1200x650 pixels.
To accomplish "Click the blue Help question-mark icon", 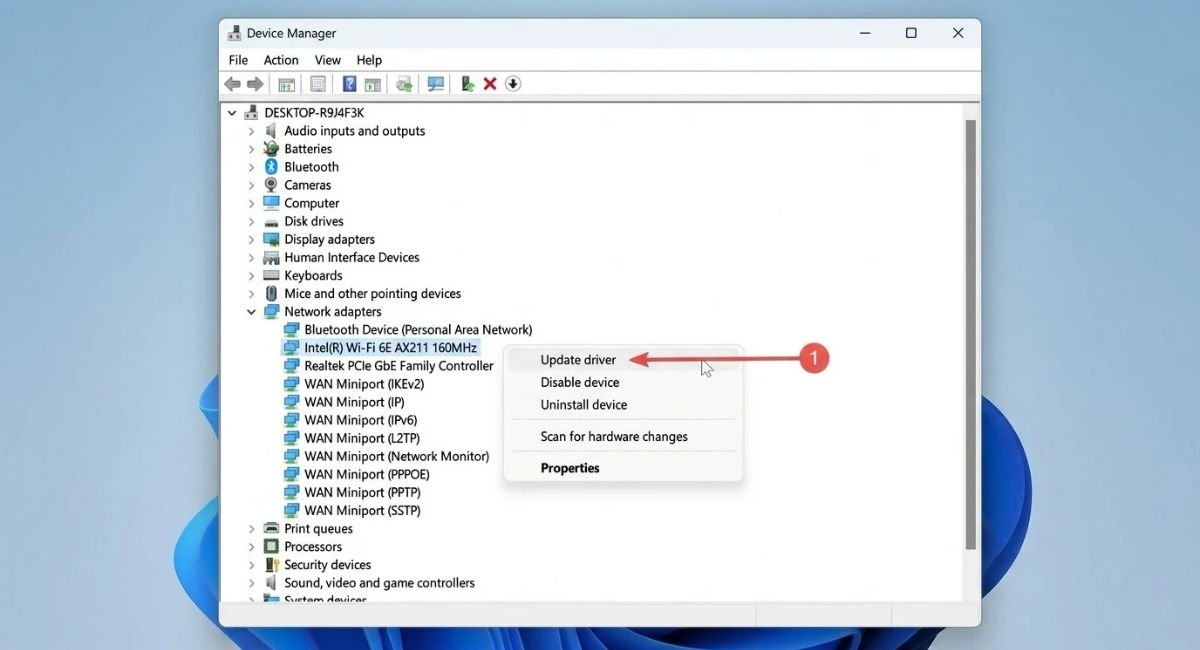I will (x=350, y=84).
